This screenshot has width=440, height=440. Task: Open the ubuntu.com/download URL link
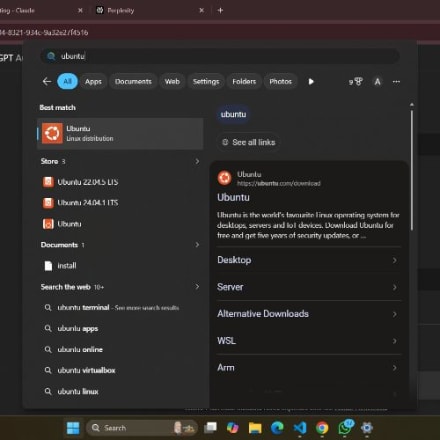pos(279,183)
